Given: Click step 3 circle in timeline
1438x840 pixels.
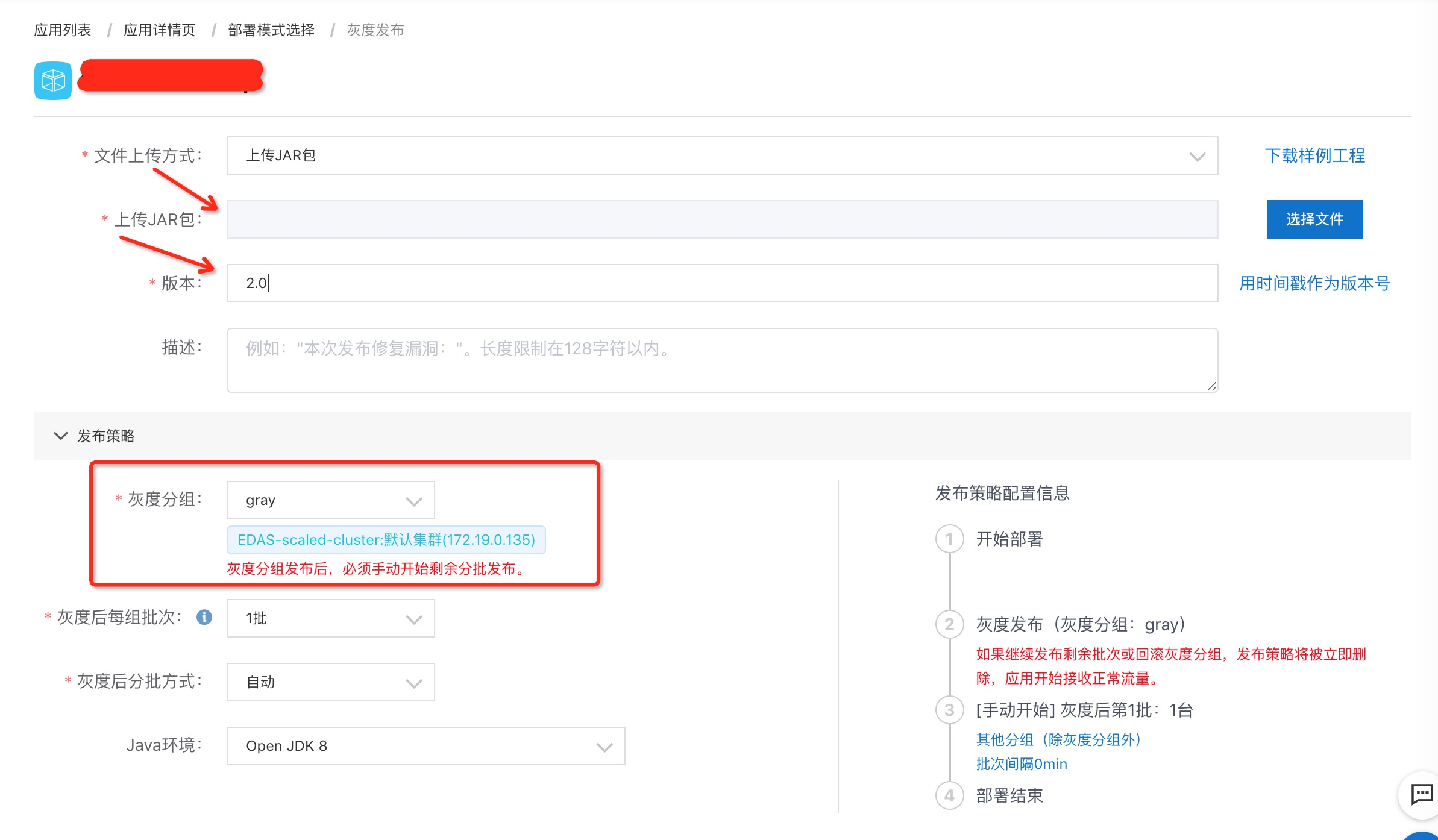Looking at the screenshot, I should point(949,710).
